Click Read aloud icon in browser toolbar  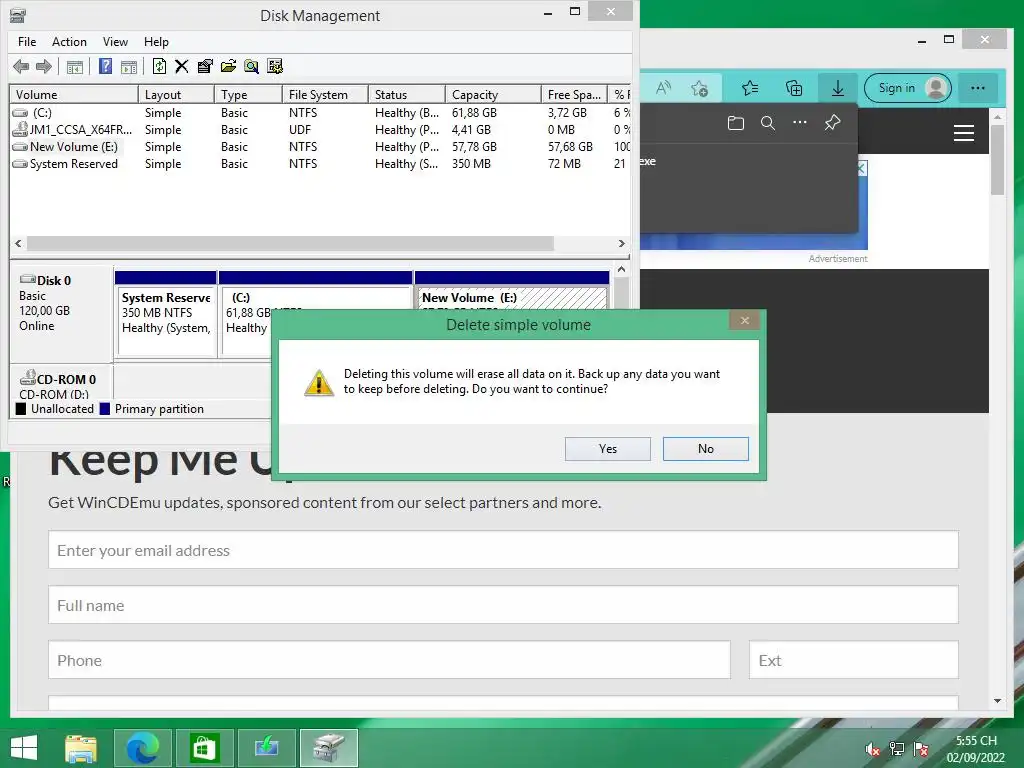(x=664, y=88)
